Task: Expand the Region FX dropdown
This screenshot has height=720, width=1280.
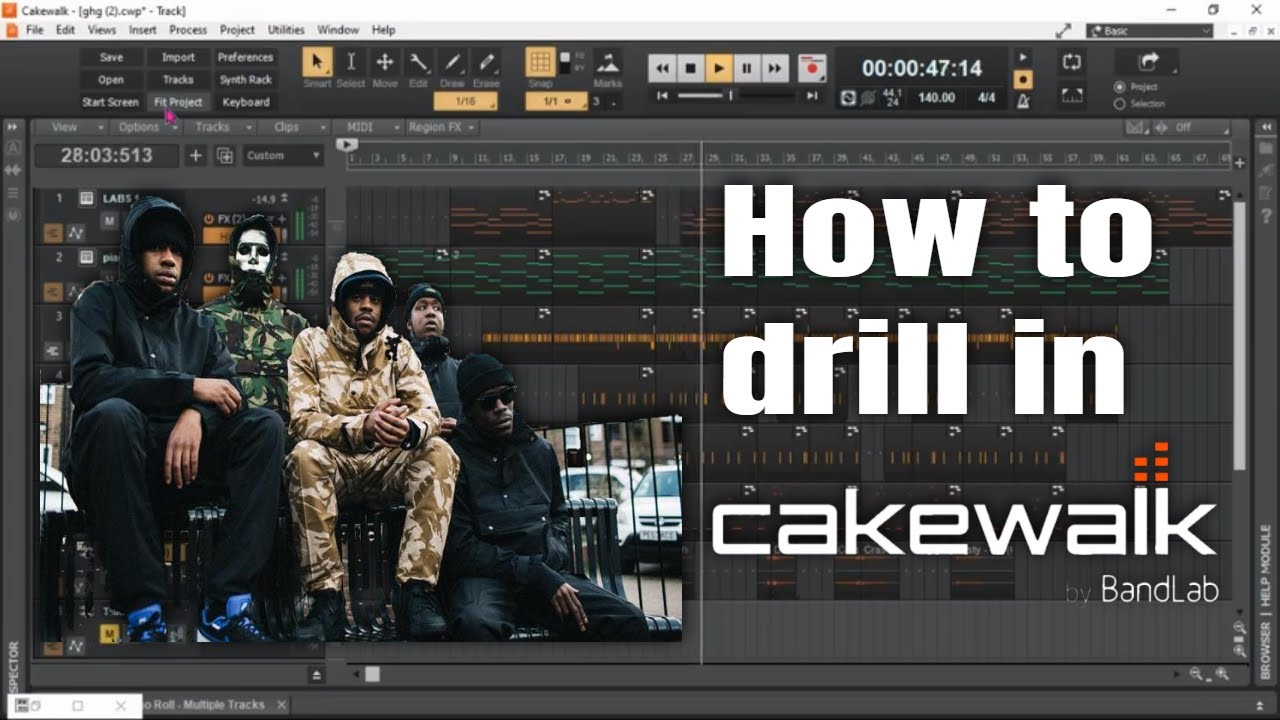Action: (x=441, y=127)
